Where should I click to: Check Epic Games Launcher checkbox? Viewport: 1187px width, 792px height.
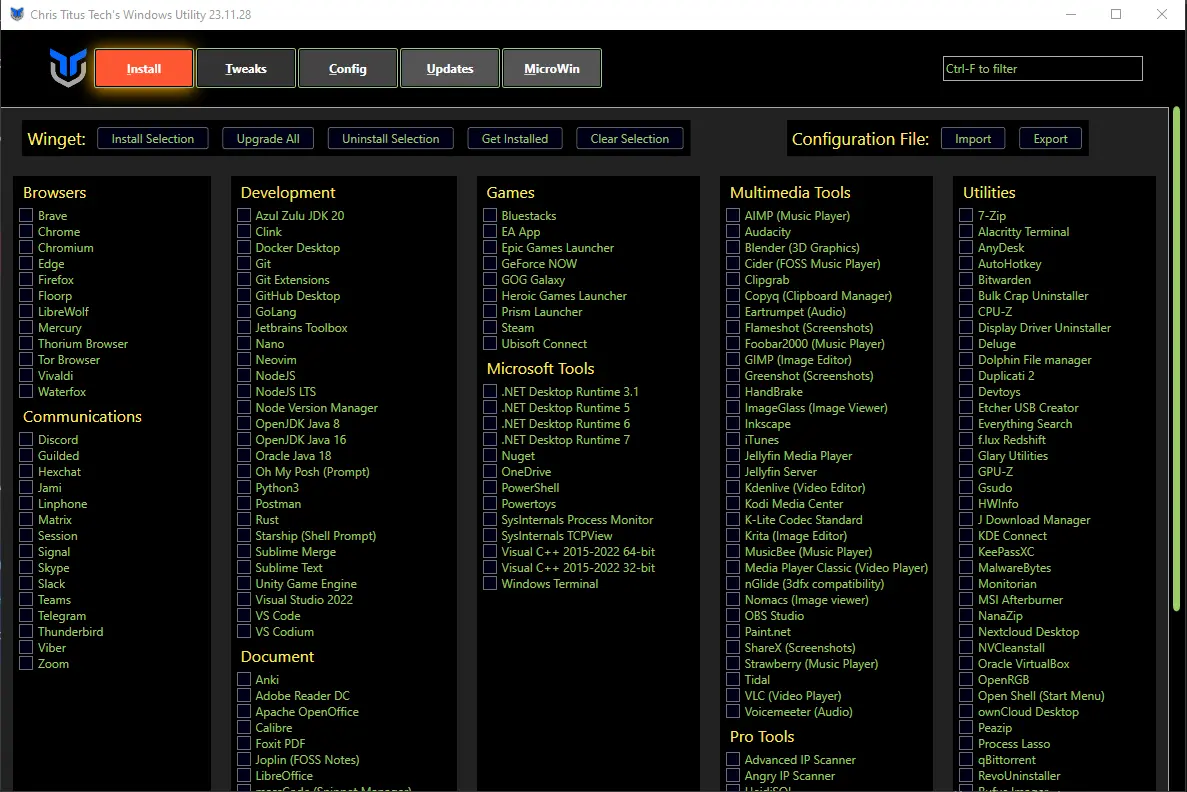(490, 248)
